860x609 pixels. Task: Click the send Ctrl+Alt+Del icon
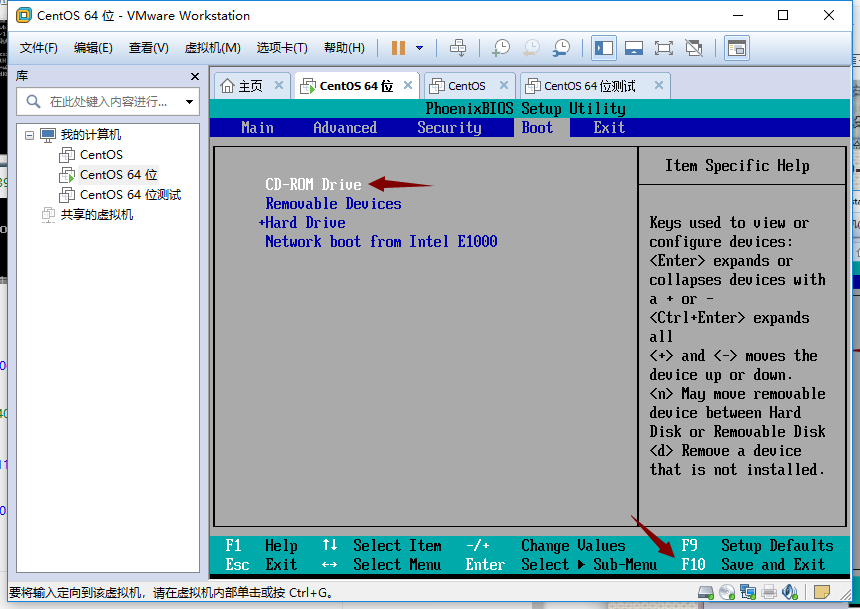(x=458, y=48)
